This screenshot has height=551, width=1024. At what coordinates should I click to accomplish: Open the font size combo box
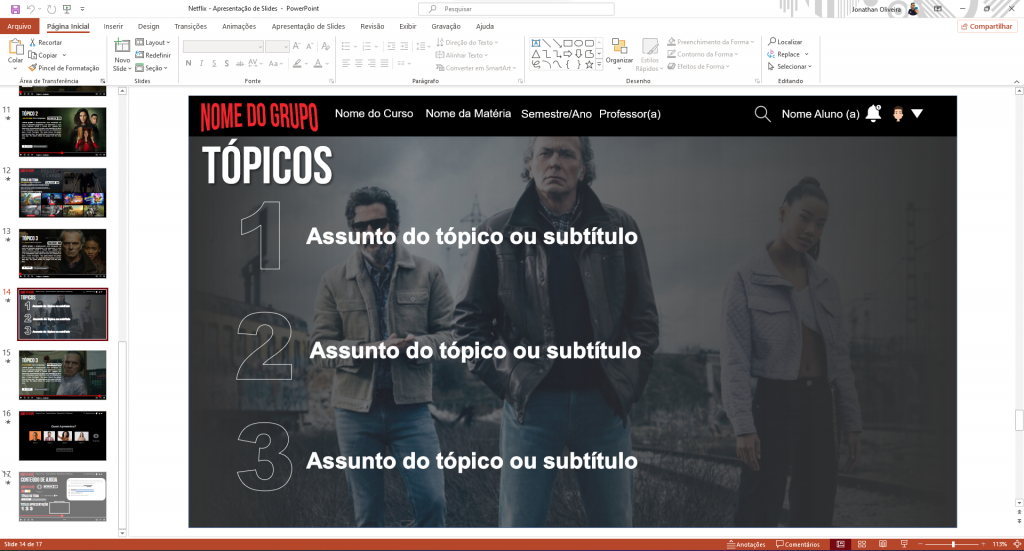[277, 46]
